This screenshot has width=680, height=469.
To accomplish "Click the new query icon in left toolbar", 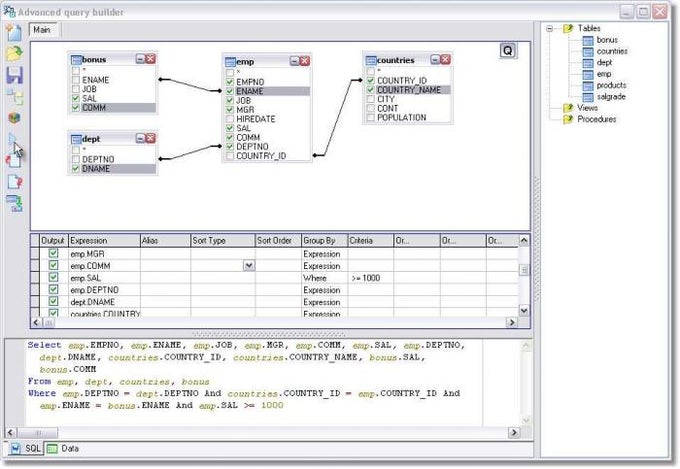I will (14, 33).
